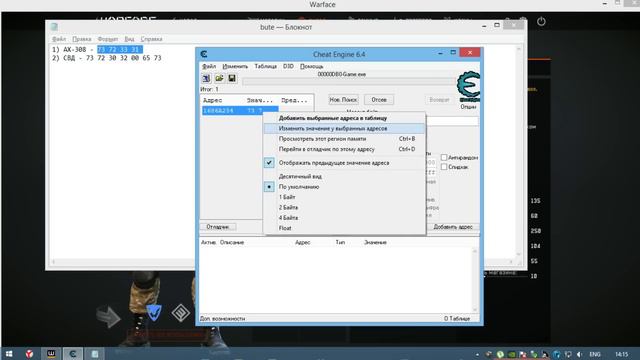Click the 'Отладчик' button
This screenshot has width=640, height=360.
pyautogui.click(x=218, y=227)
